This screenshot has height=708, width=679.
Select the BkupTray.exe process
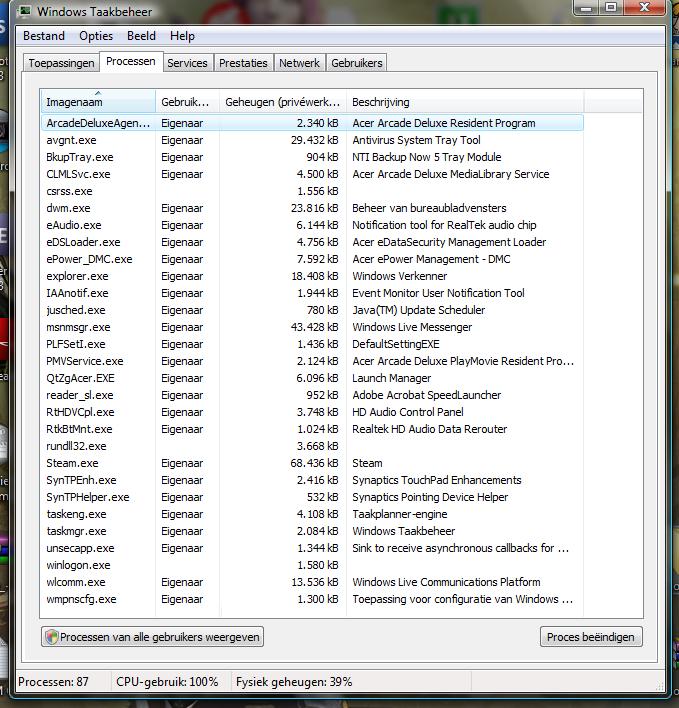point(312,157)
